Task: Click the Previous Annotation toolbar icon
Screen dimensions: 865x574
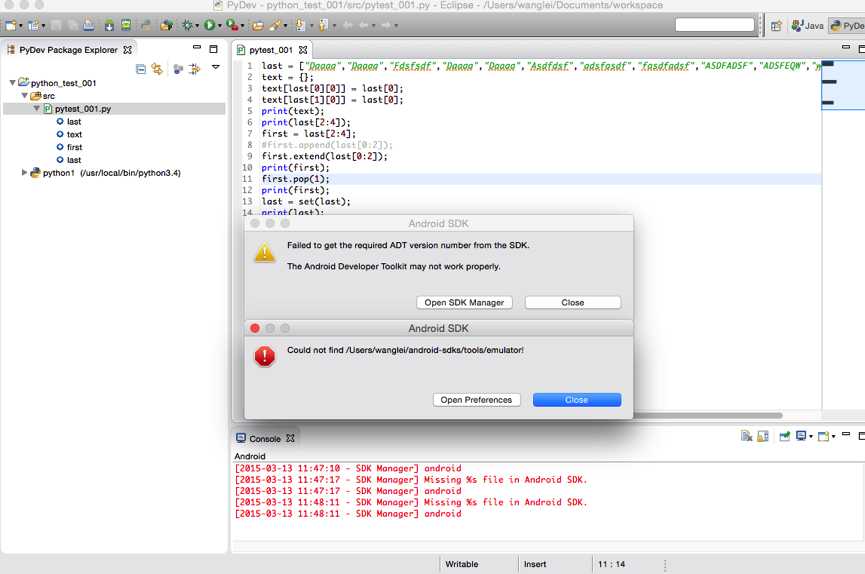Action: 323,25
